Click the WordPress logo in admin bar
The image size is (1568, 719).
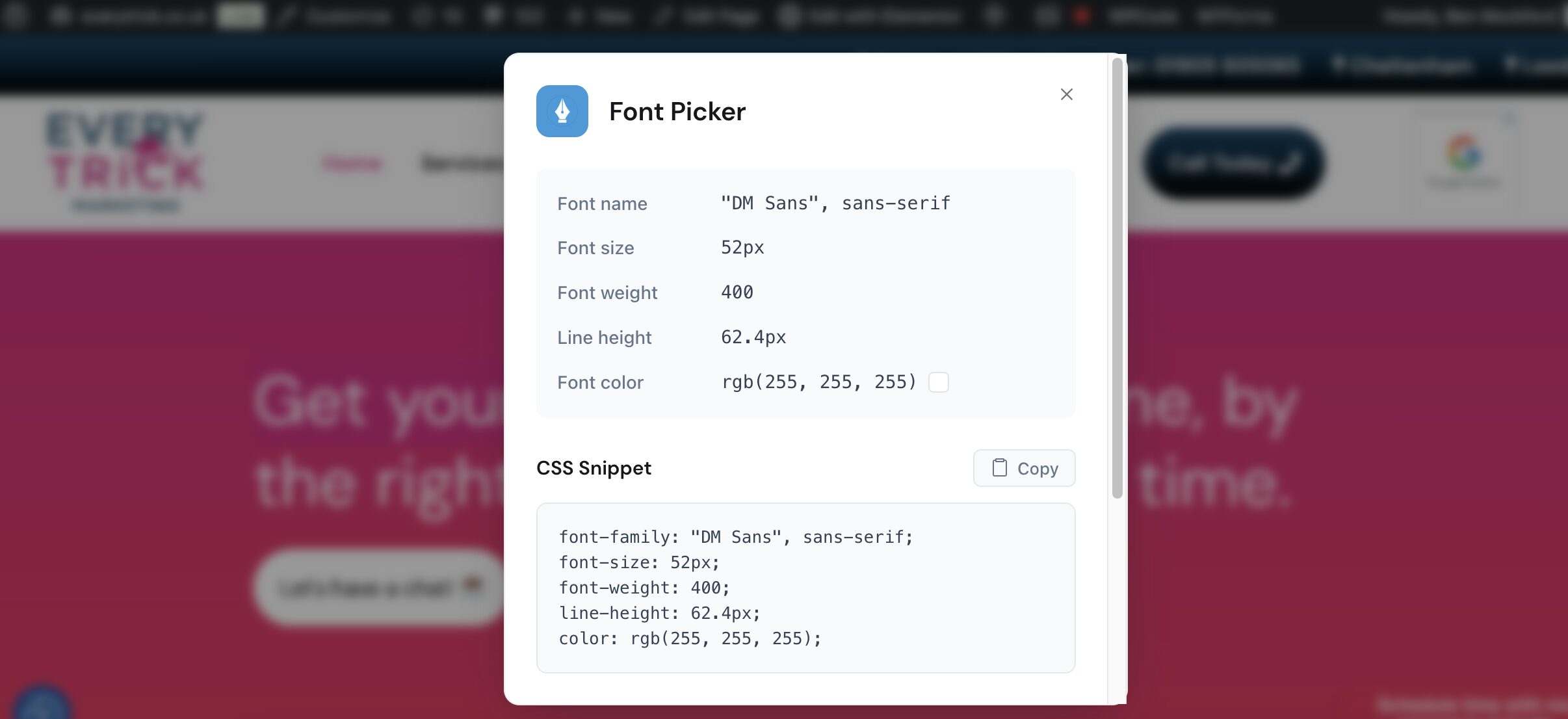tap(14, 16)
